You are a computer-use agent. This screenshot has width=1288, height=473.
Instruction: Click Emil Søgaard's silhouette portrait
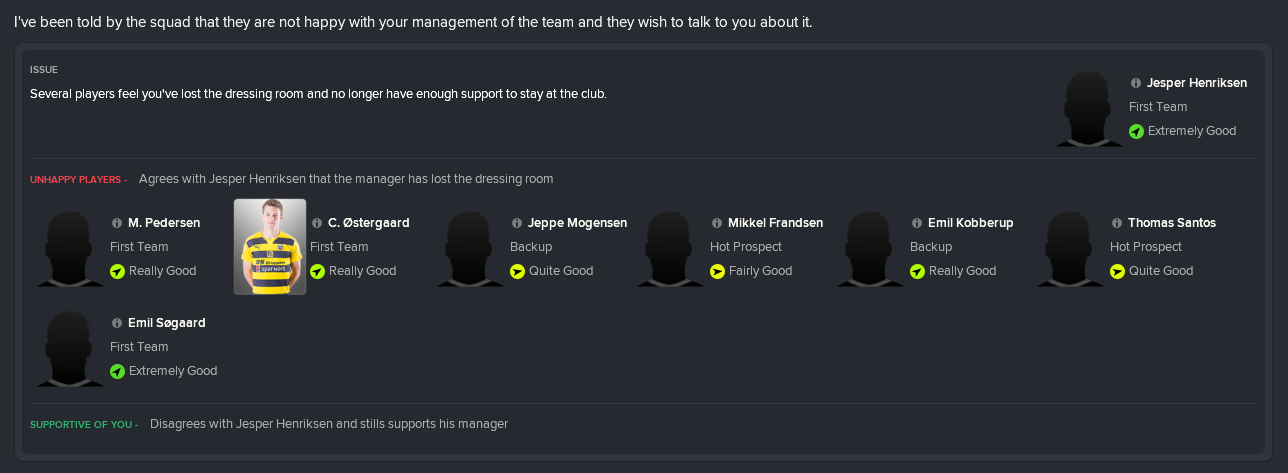point(70,348)
